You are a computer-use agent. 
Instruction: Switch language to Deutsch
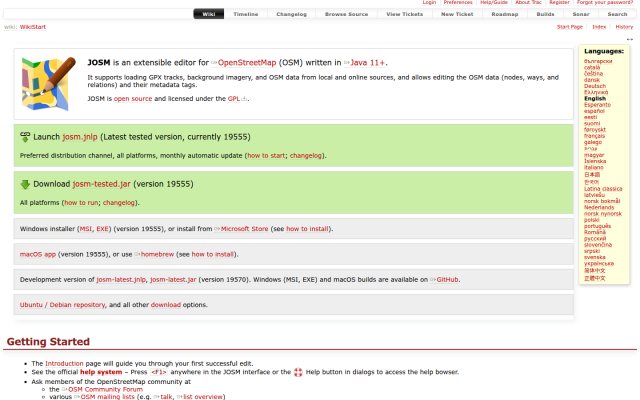595,86
